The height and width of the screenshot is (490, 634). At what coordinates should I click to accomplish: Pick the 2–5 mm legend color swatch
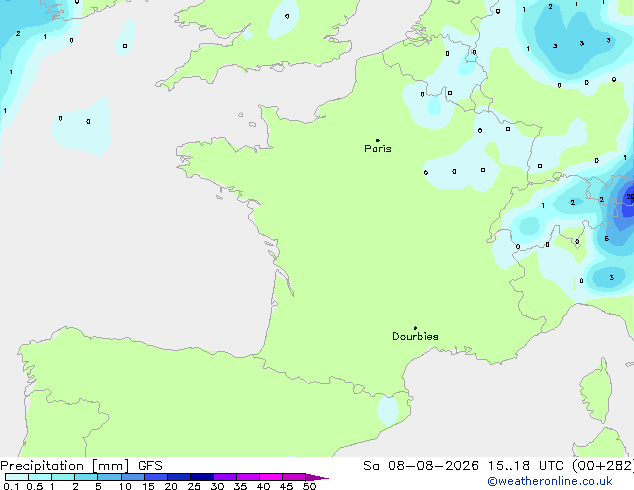(x=86, y=477)
